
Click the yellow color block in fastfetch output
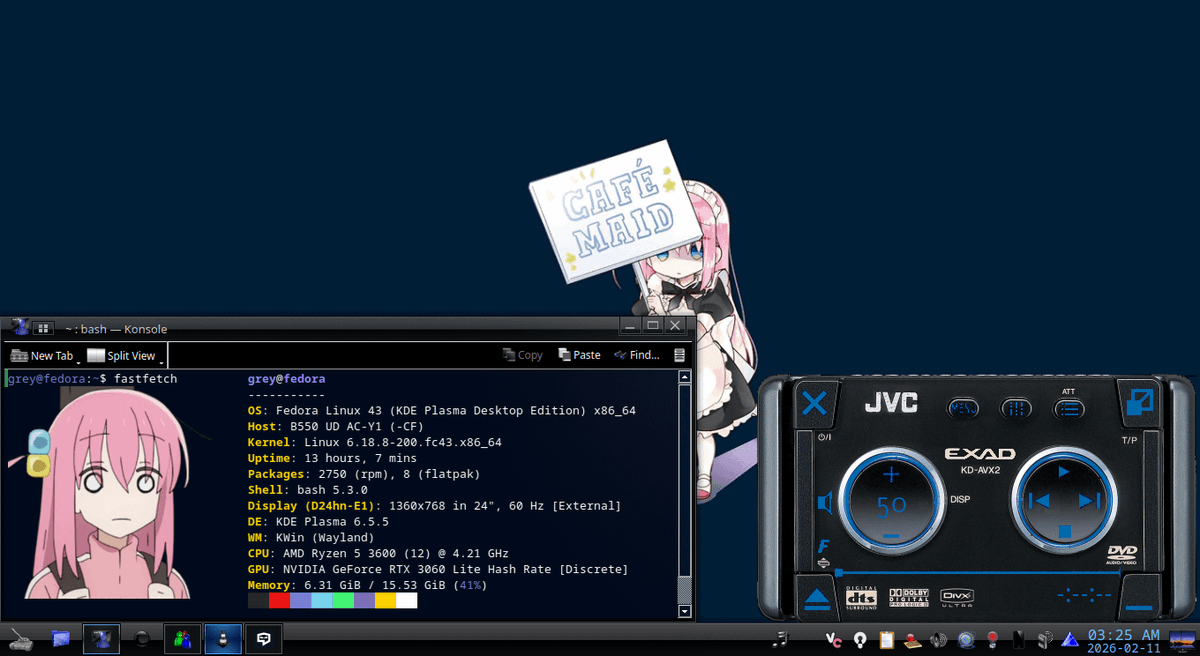(385, 600)
